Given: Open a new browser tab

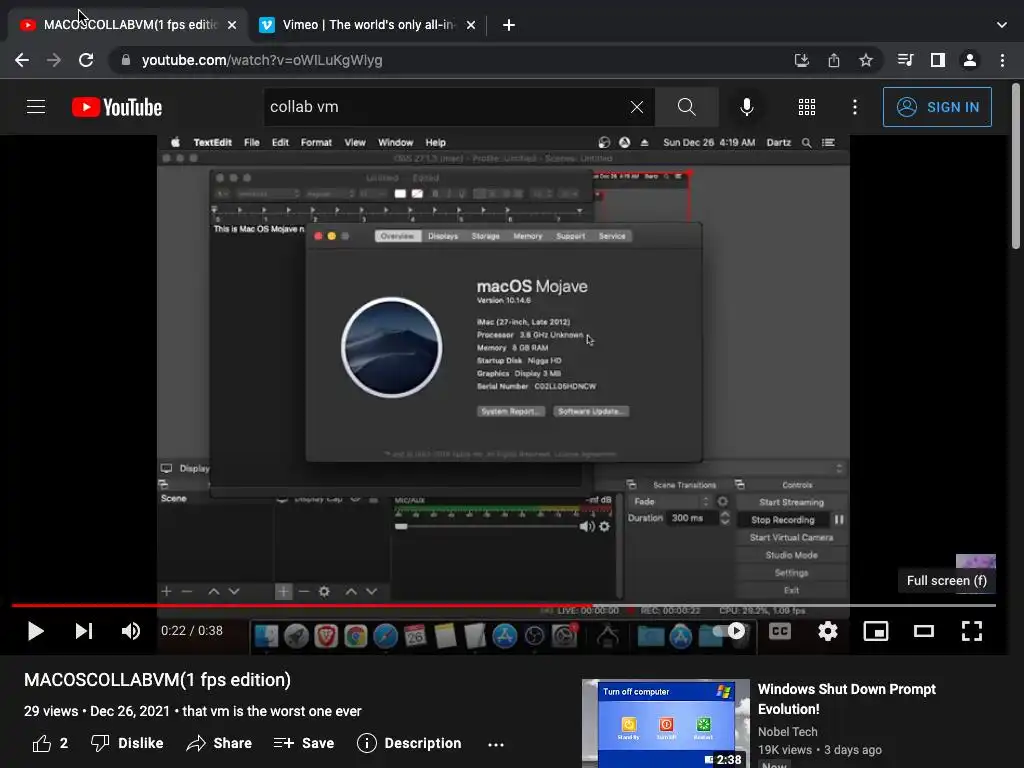Looking at the screenshot, I should (509, 25).
